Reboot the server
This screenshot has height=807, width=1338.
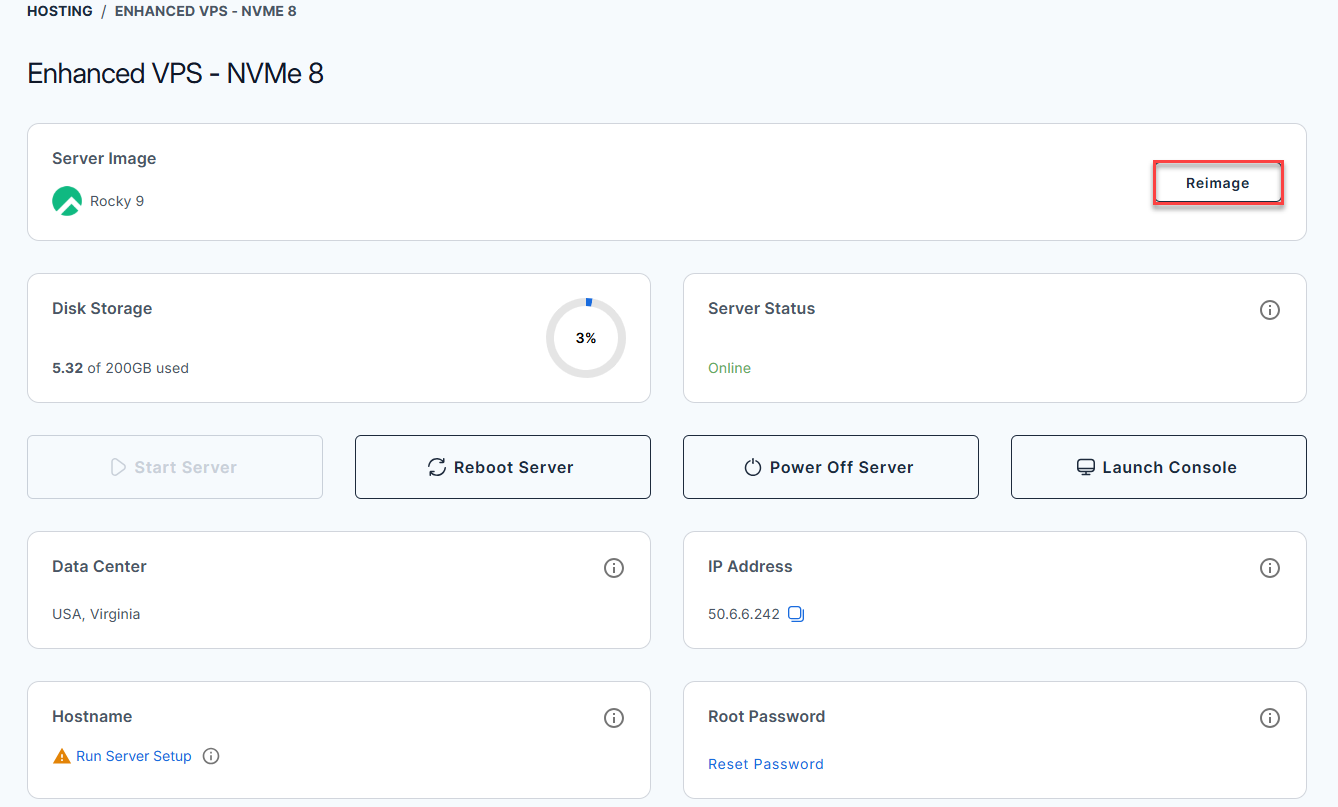(x=502, y=467)
